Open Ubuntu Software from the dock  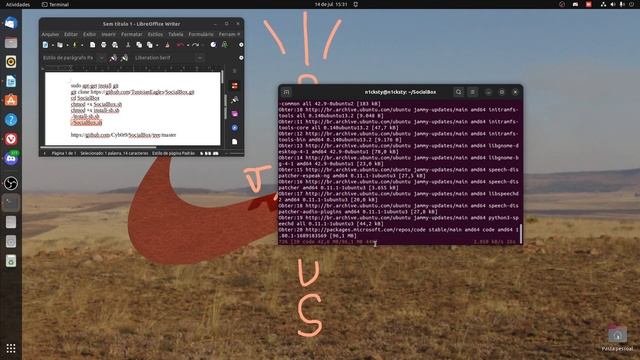click(x=11, y=100)
